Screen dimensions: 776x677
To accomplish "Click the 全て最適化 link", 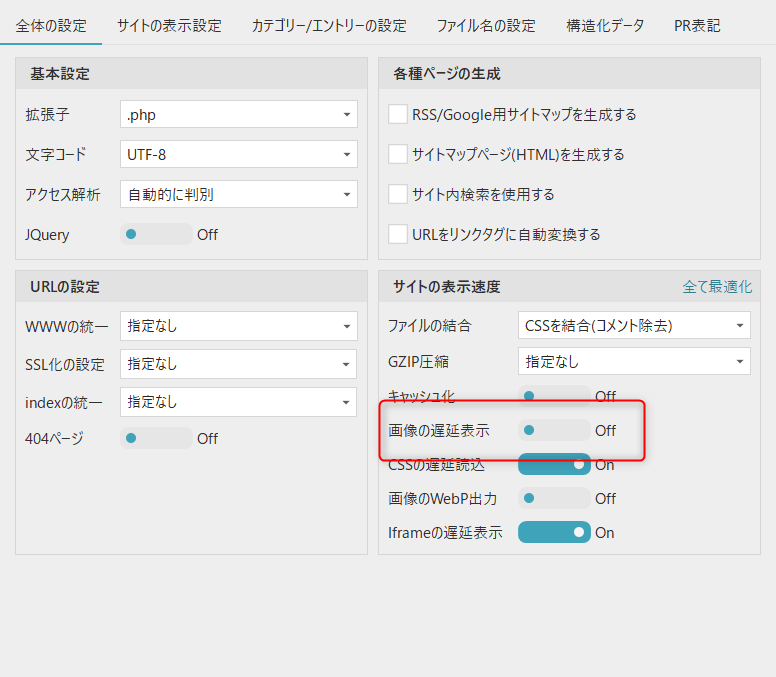I will coord(717,287).
